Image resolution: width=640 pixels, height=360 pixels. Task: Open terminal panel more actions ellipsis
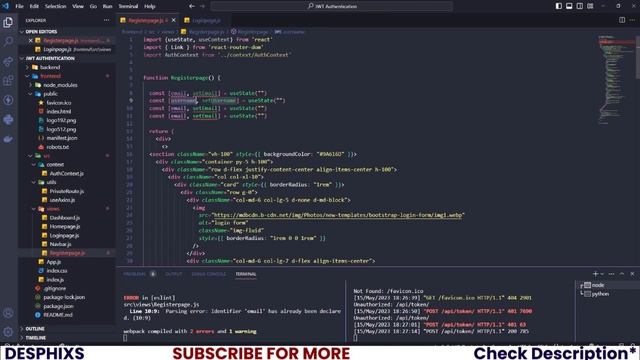pyautogui.click(x=611, y=274)
